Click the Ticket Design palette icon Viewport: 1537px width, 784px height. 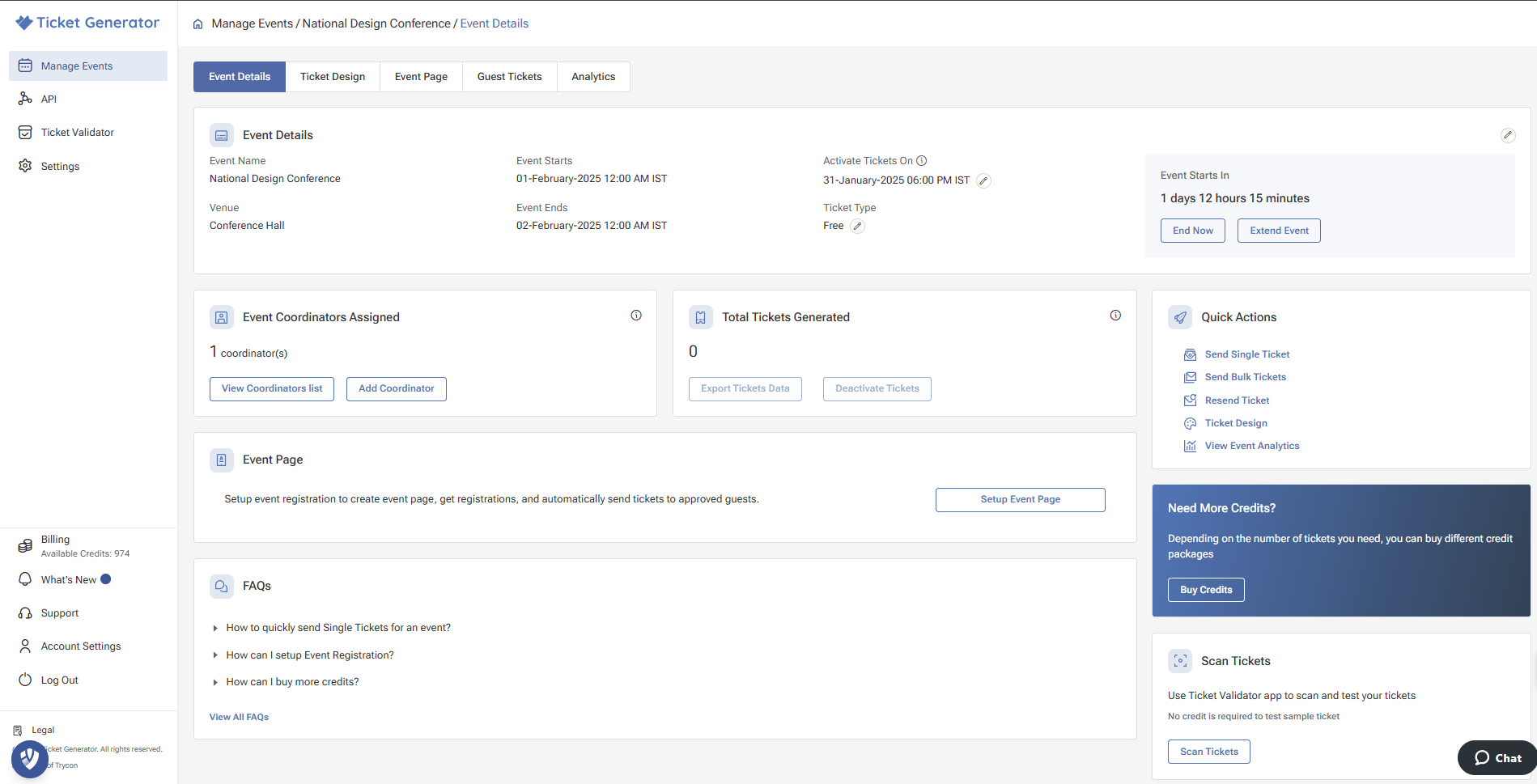click(1190, 423)
